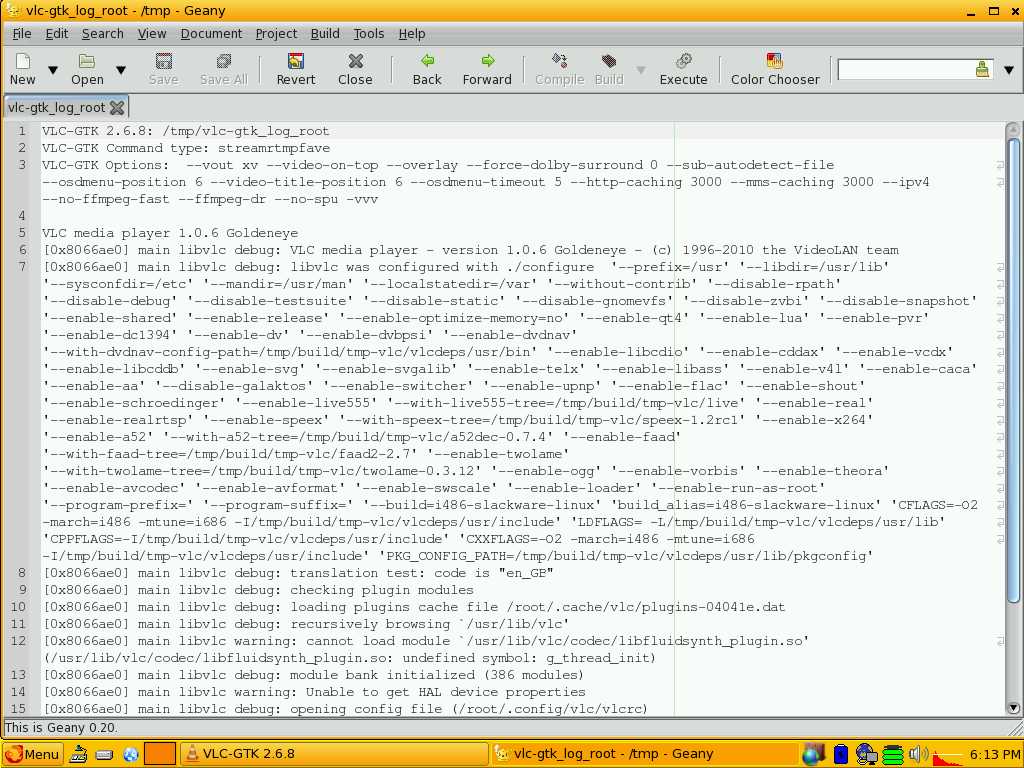The height and width of the screenshot is (768, 1024).
Task: Click in the toolbar search field
Action: pyautogui.click(x=905, y=69)
